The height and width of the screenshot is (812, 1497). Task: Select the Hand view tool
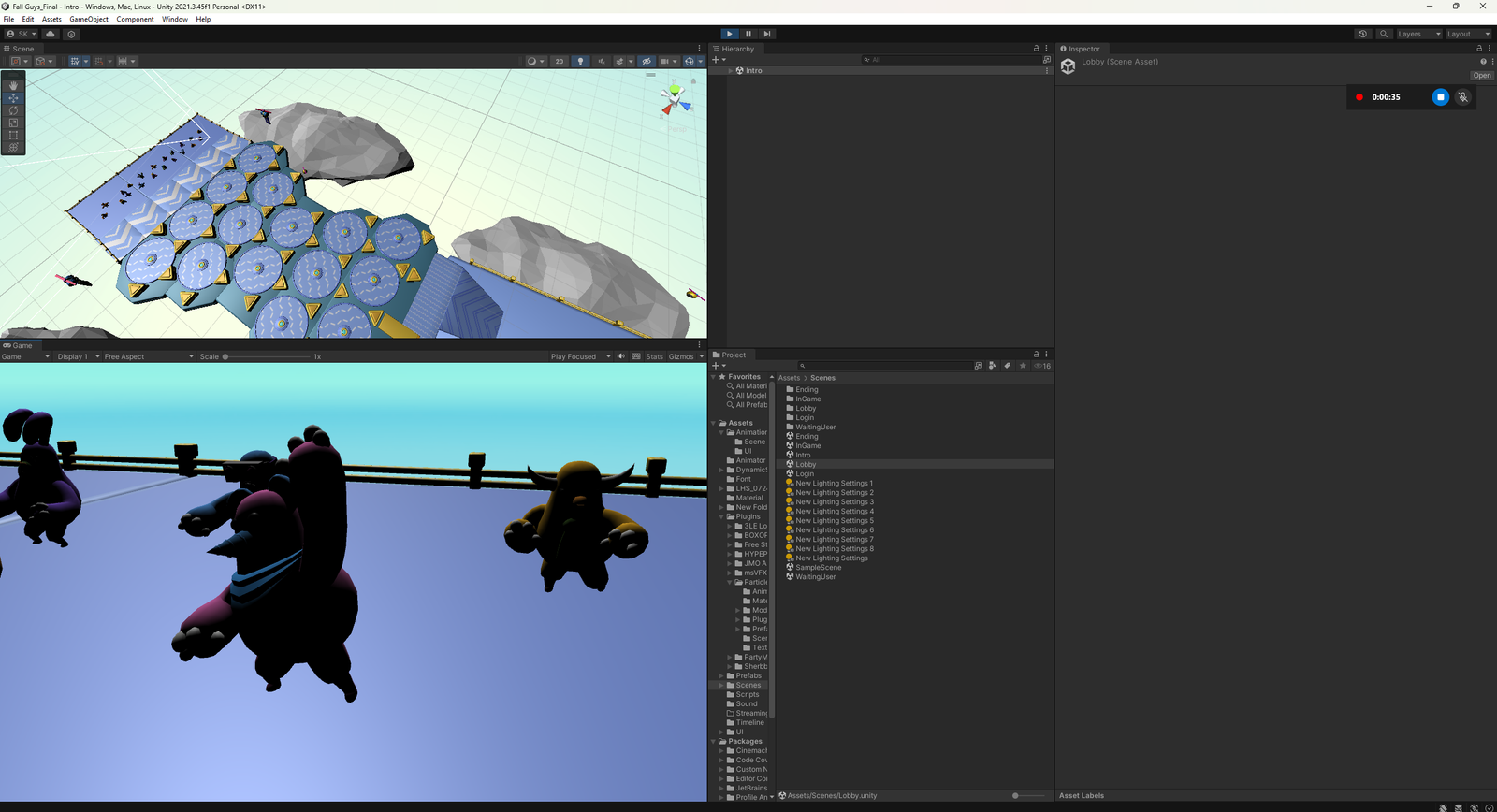[x=13, y=85]
